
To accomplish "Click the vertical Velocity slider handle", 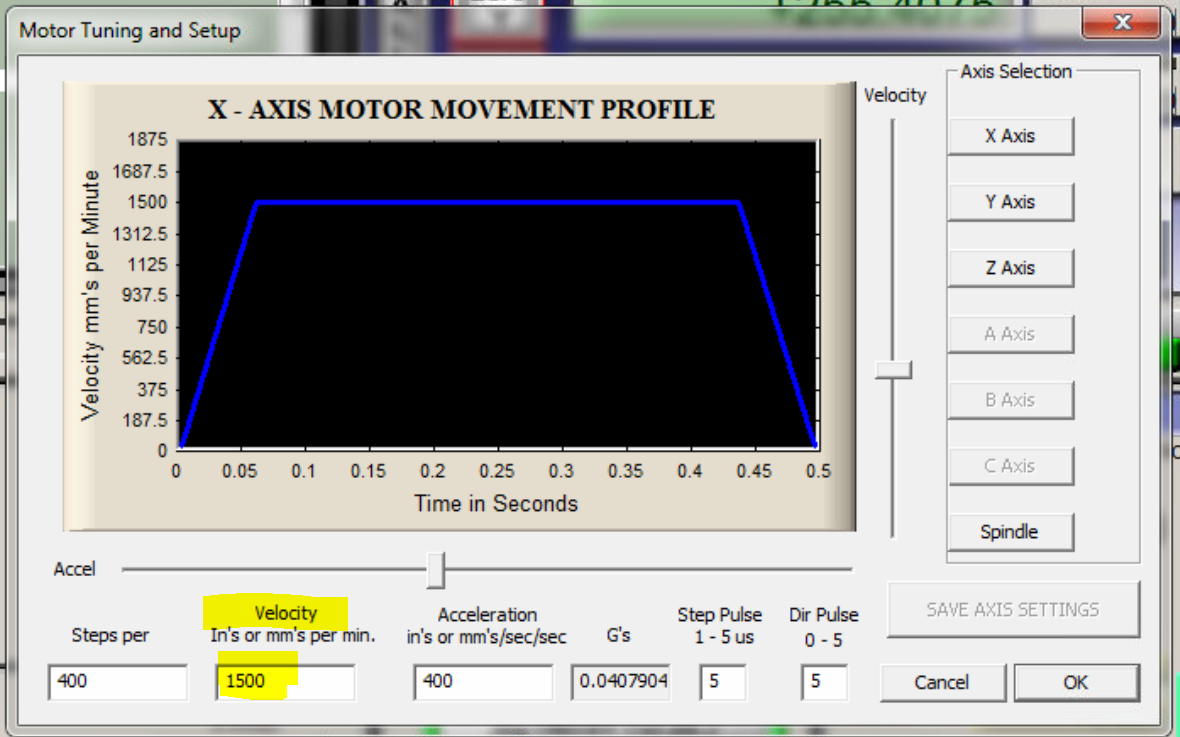I will [893, 370].
